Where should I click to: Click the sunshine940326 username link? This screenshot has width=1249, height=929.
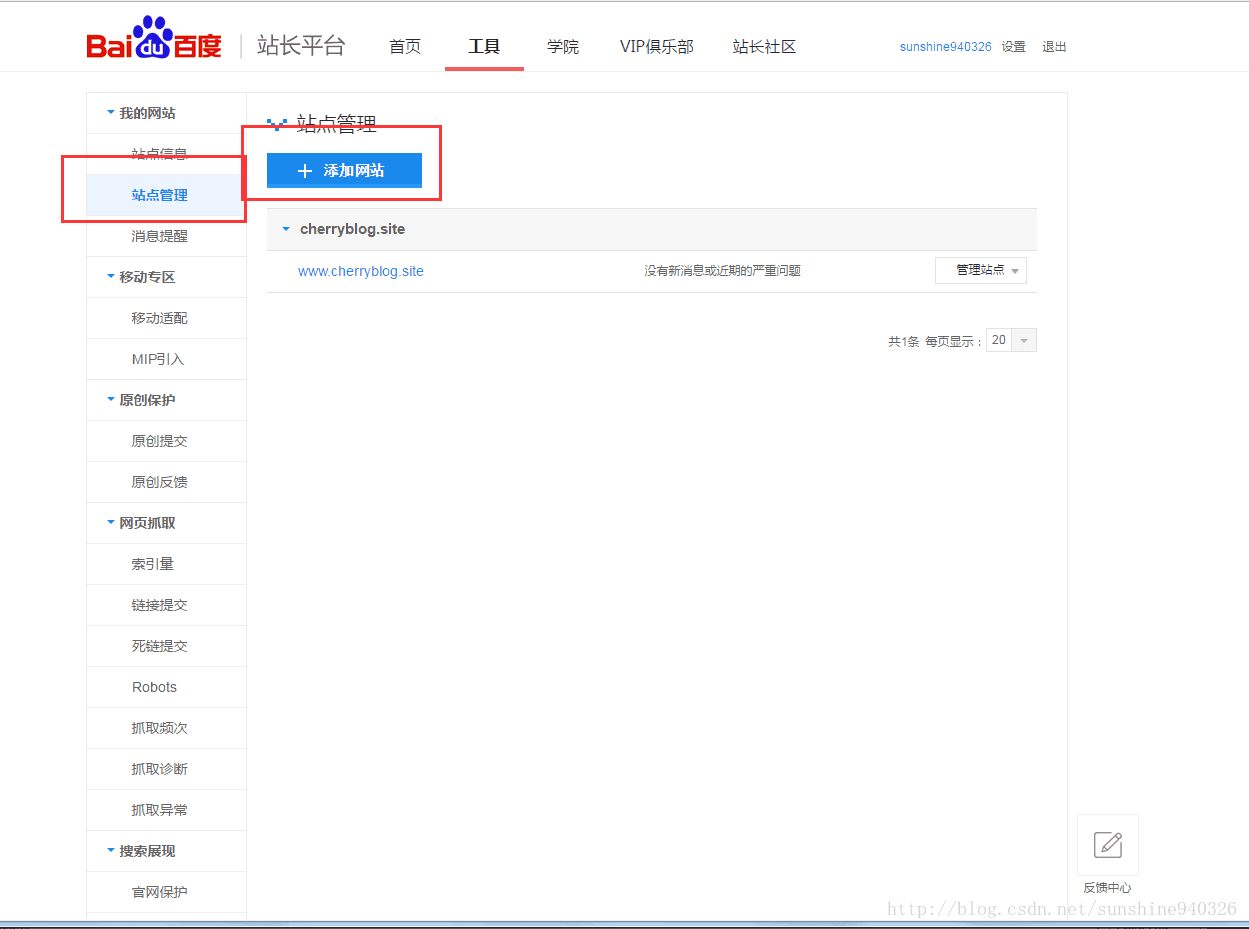tap(945, 47)
